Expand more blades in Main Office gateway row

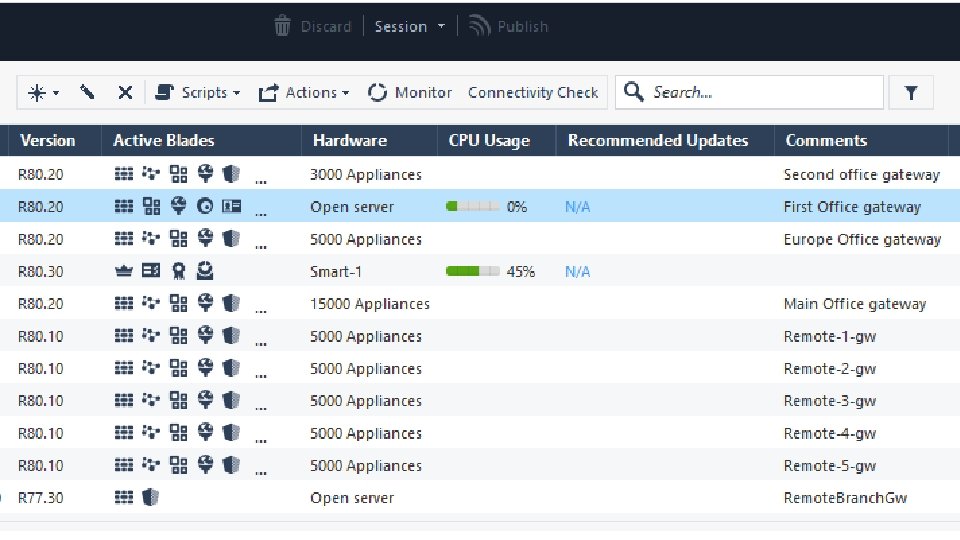click(x=261, y=310)
